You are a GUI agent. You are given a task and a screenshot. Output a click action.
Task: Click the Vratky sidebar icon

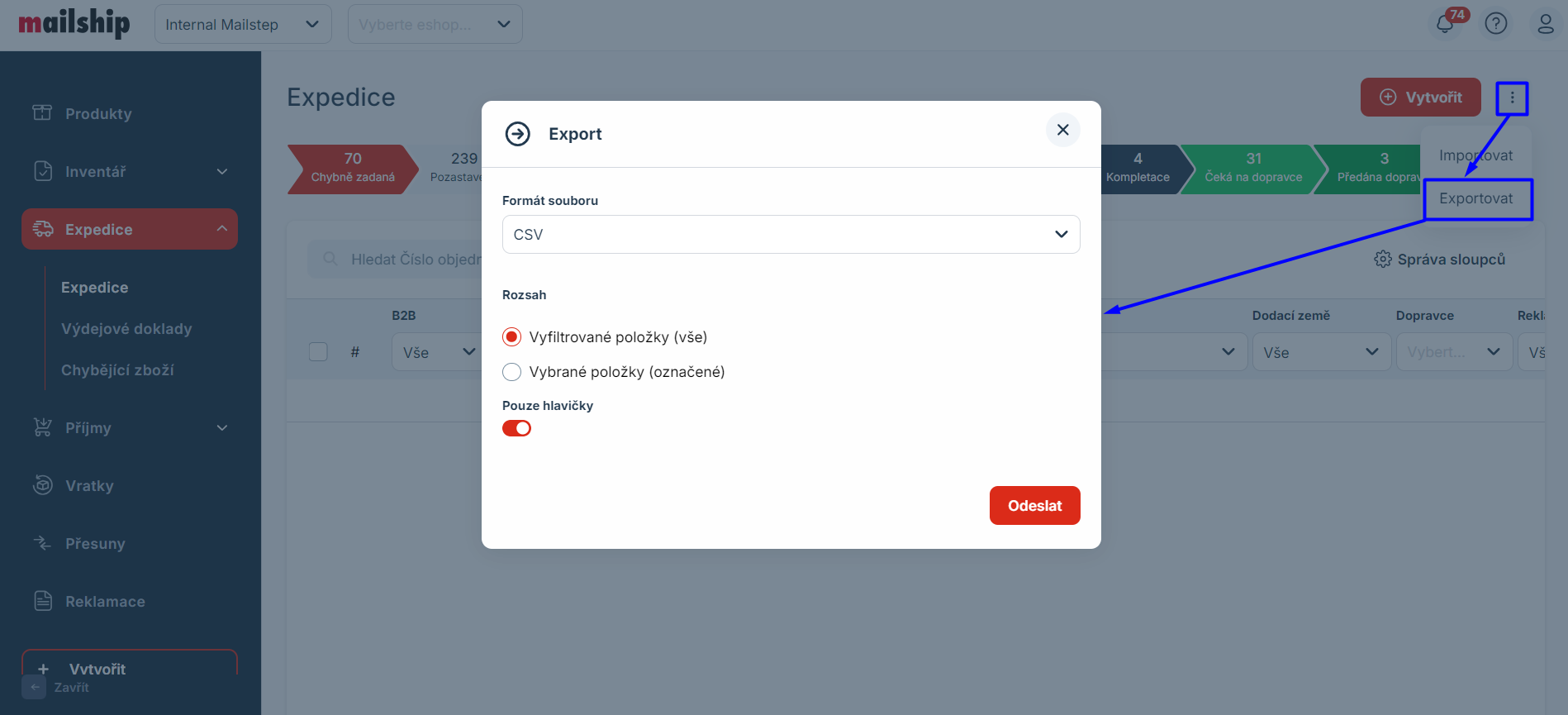tap(42, 485)
